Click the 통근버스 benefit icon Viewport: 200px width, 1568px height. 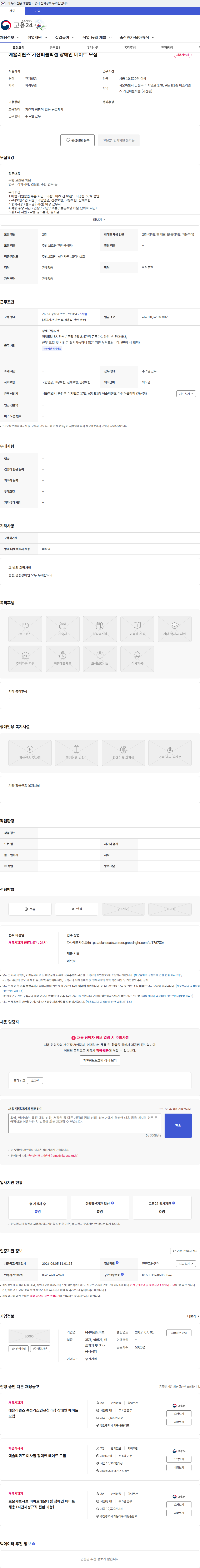[x=26, y=629]
